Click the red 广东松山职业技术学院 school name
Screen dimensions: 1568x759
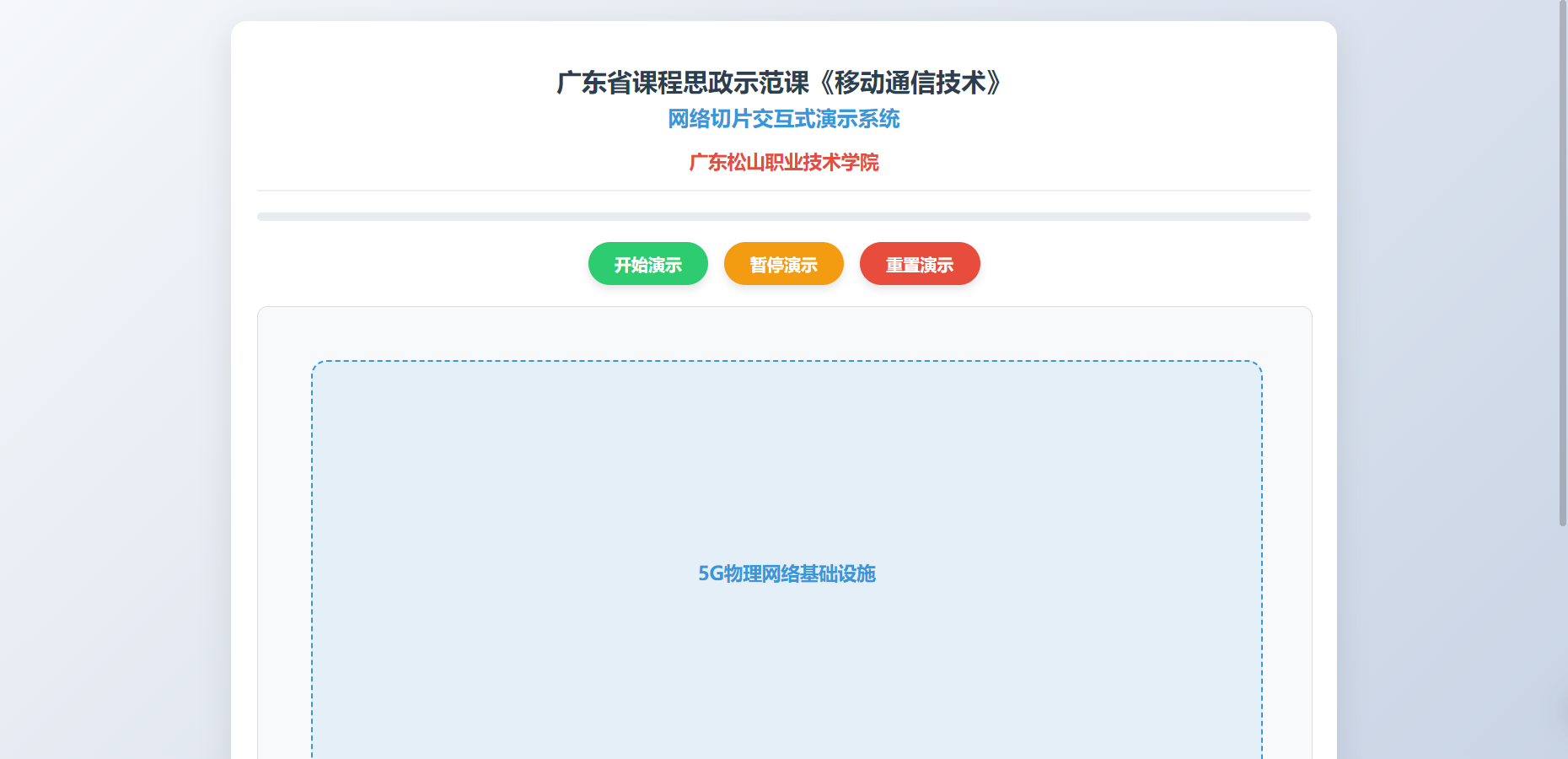click(783, 162)
